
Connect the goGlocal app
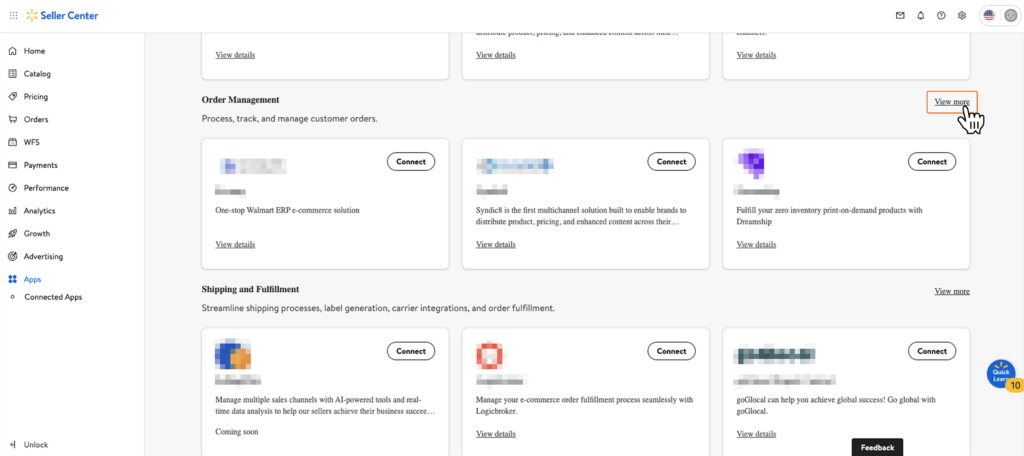[932, 351]
